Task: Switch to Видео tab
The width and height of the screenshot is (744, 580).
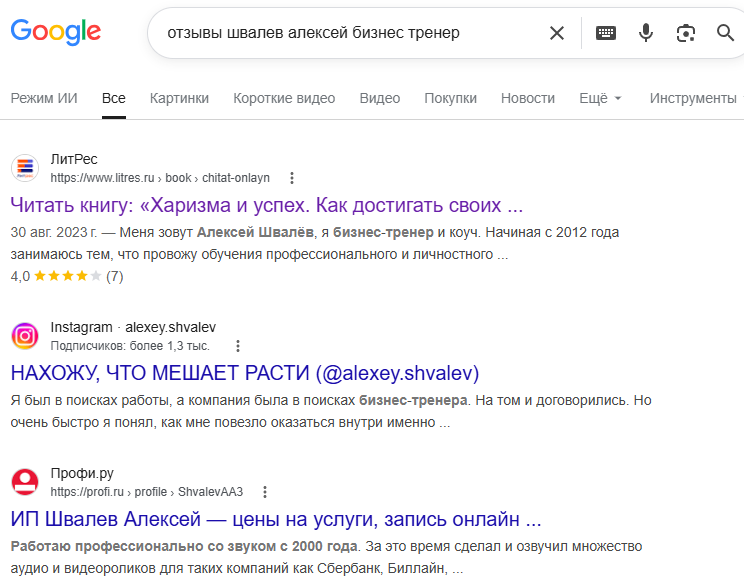Action: [x=380, y=98]
